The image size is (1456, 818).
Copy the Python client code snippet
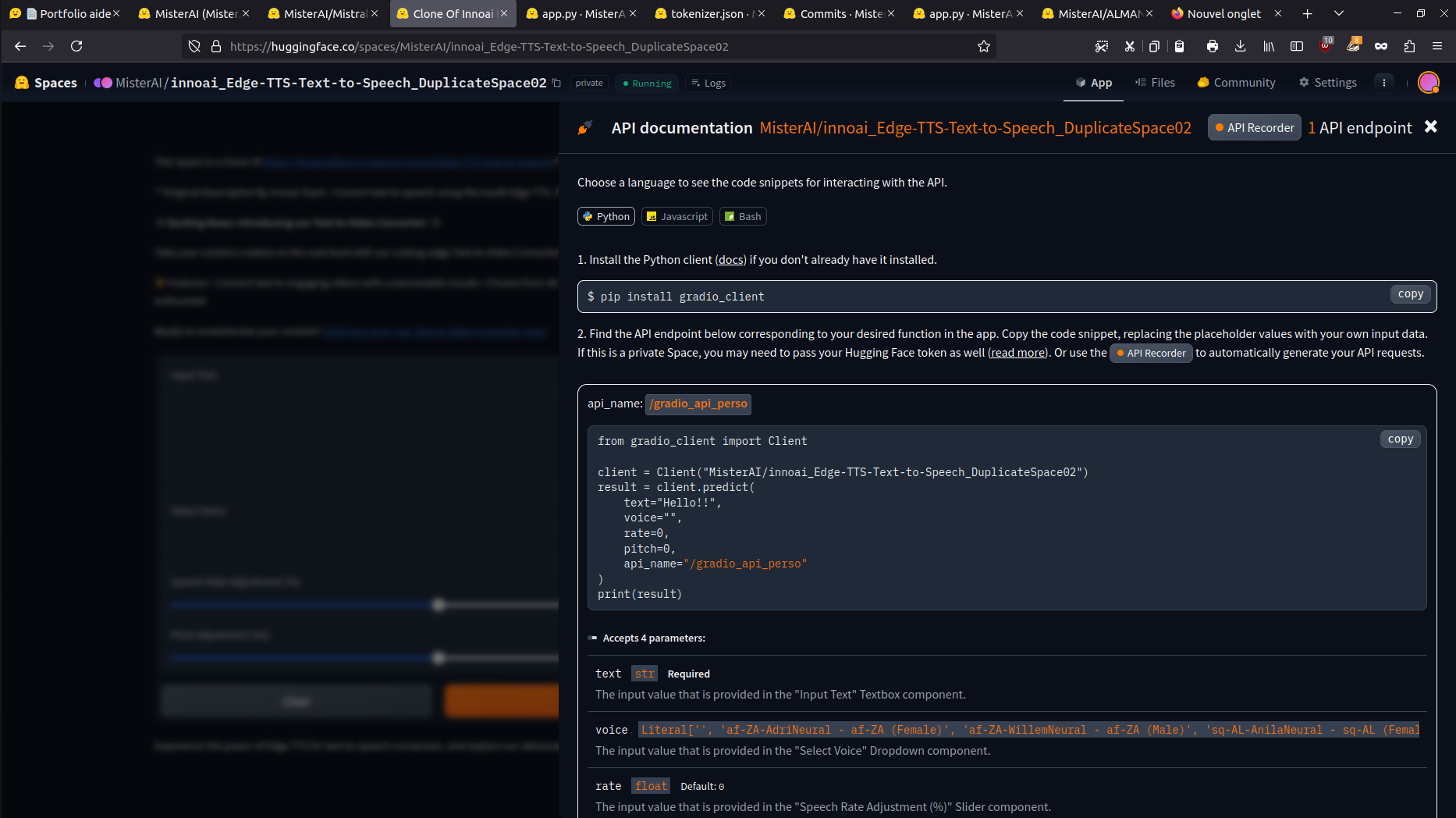point(1401,439)
